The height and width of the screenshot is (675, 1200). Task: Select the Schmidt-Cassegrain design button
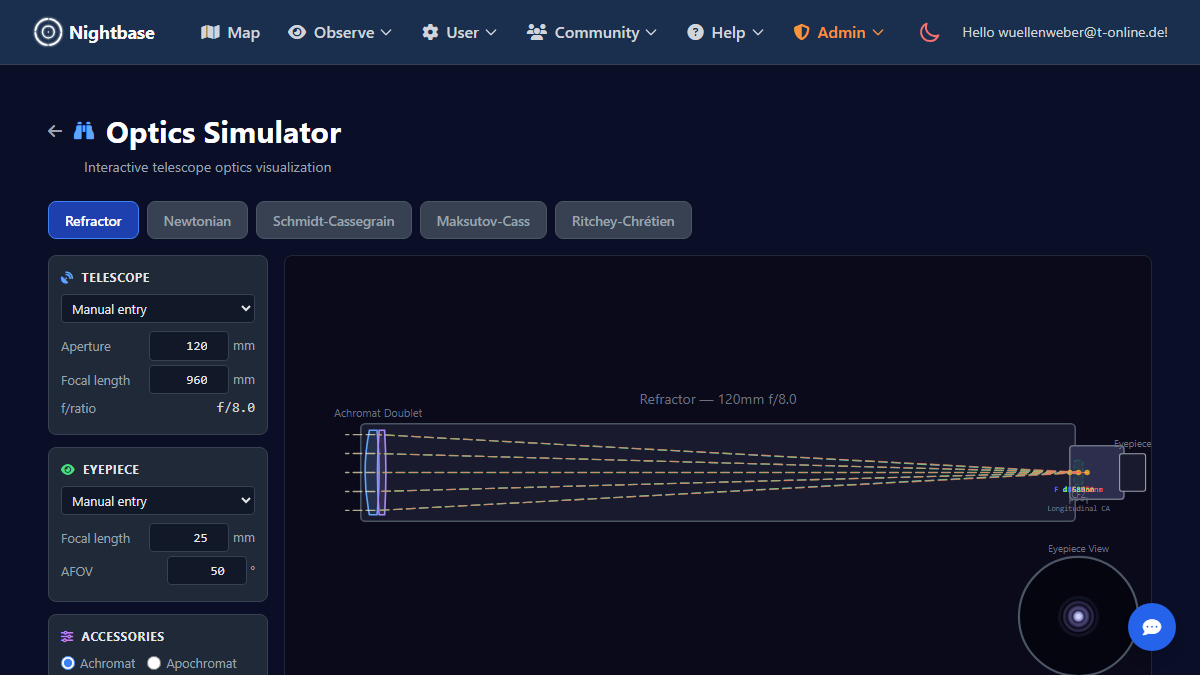[333, 221]
